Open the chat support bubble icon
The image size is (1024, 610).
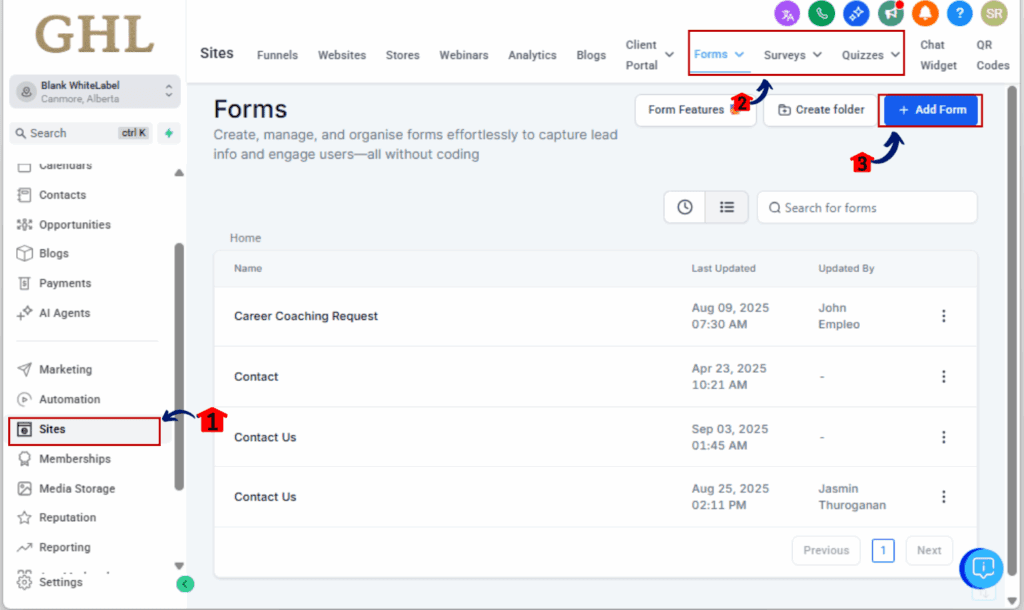click(x=982, y=568)
